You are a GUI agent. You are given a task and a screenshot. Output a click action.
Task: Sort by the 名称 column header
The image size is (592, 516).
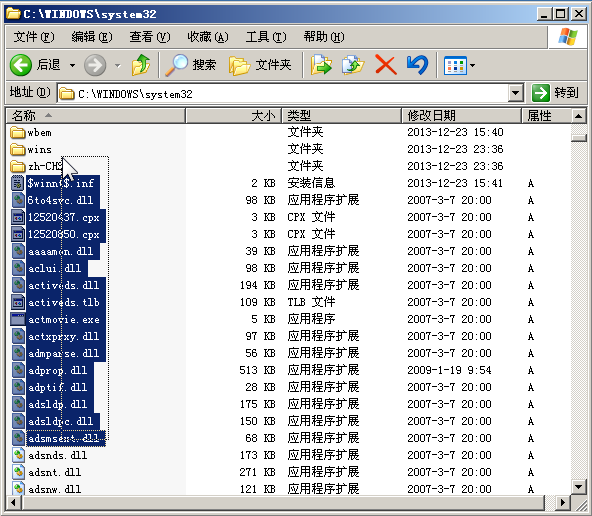[96, 116]
